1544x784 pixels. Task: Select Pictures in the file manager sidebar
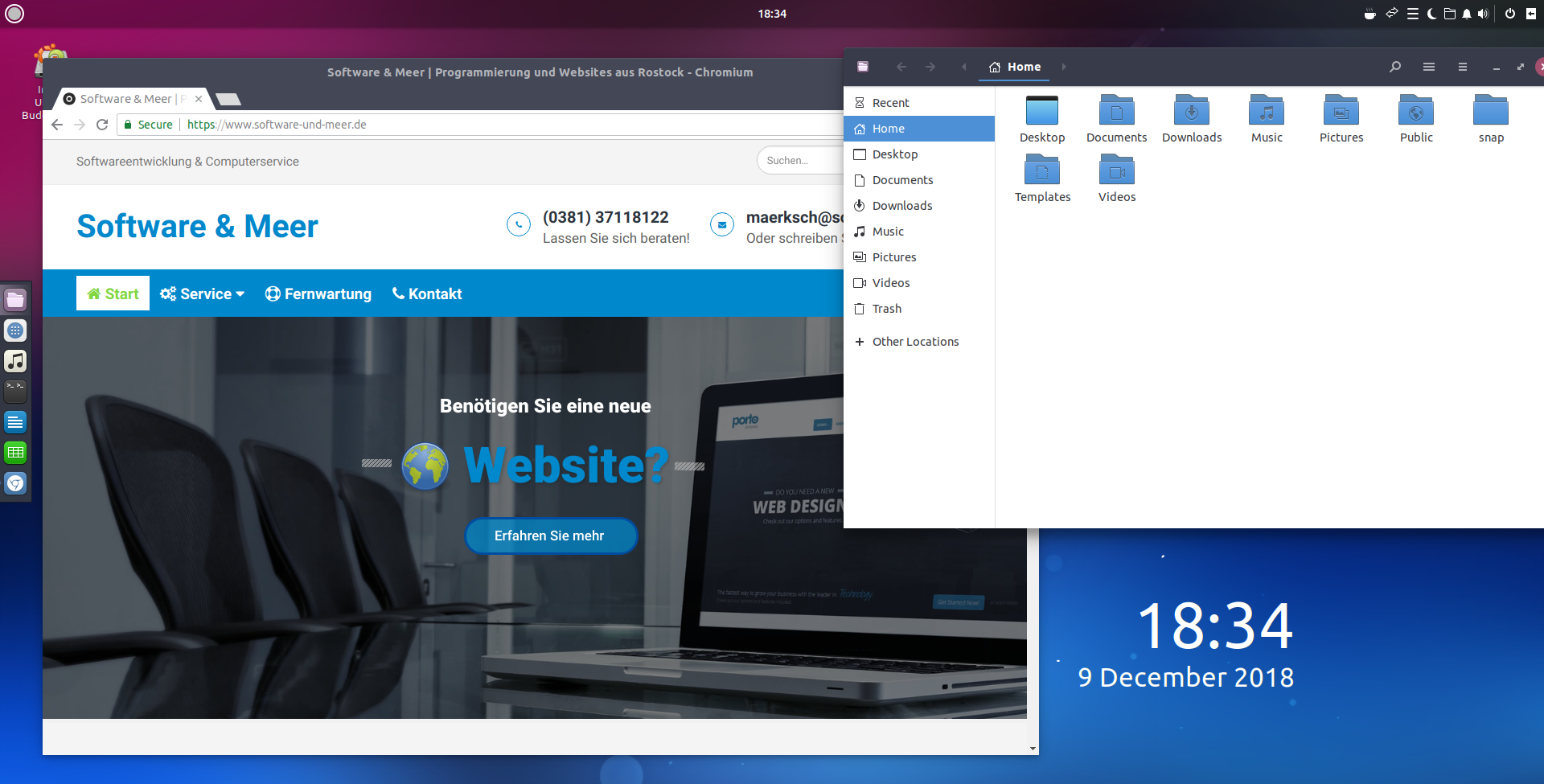(919, 257)
